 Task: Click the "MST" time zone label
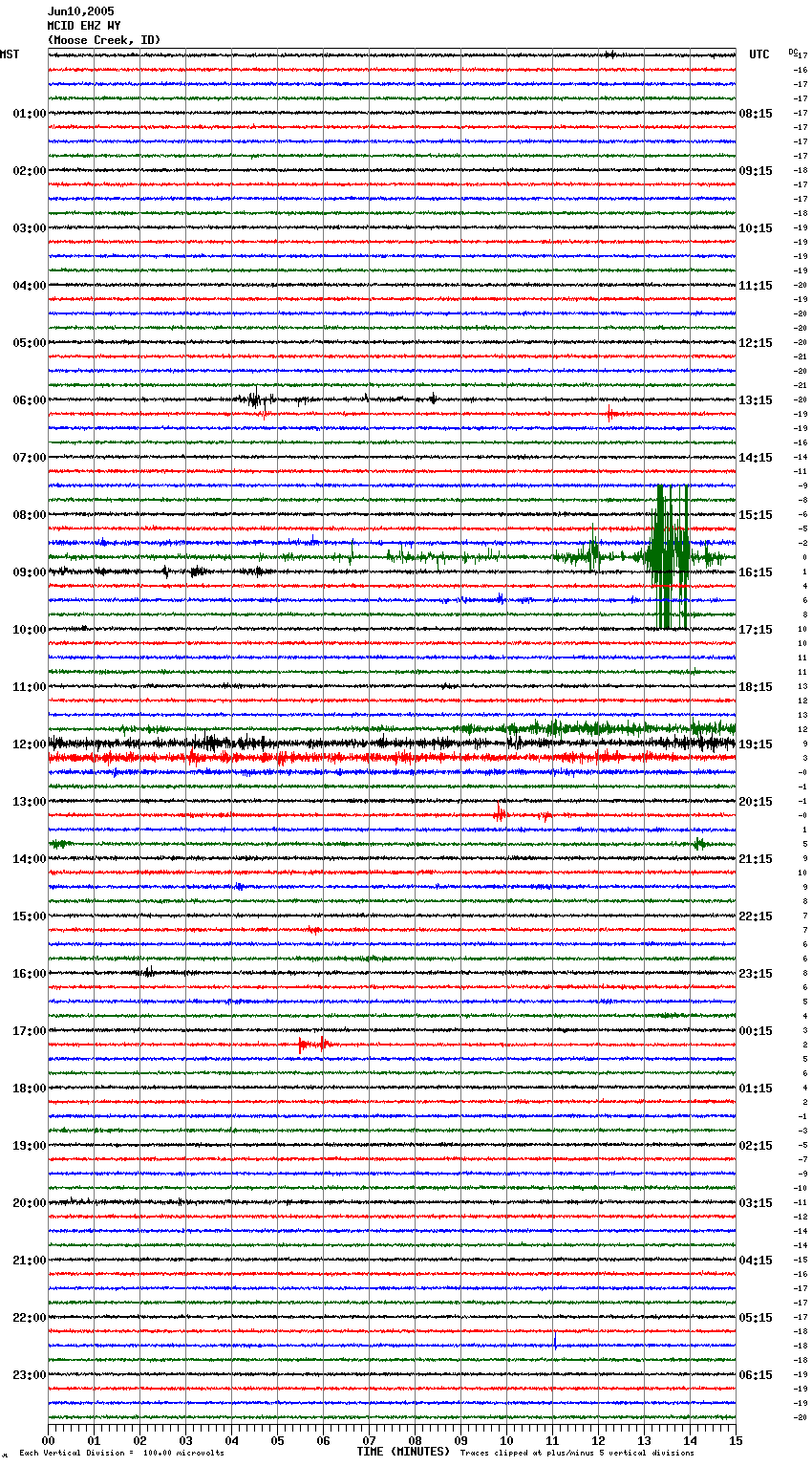[x=10, y=54]
